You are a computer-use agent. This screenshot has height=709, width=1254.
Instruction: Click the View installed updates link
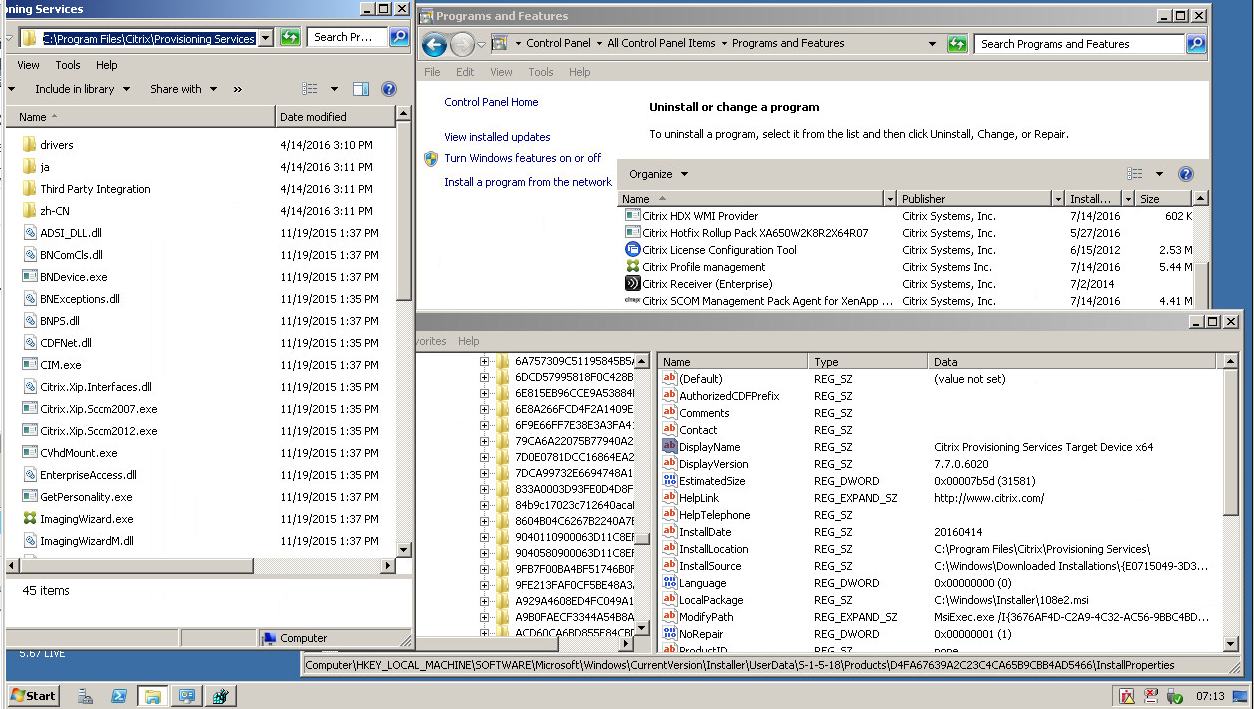pyautogui.click(x=497, y=137)
